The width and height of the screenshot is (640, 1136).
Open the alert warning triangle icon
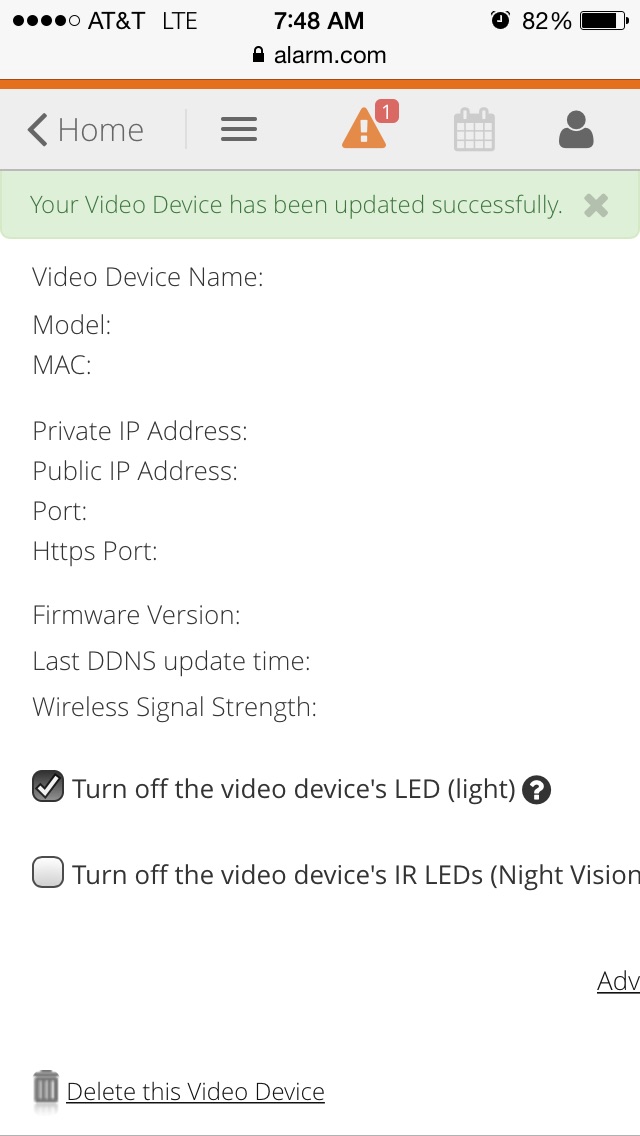[x=364, y=130]
